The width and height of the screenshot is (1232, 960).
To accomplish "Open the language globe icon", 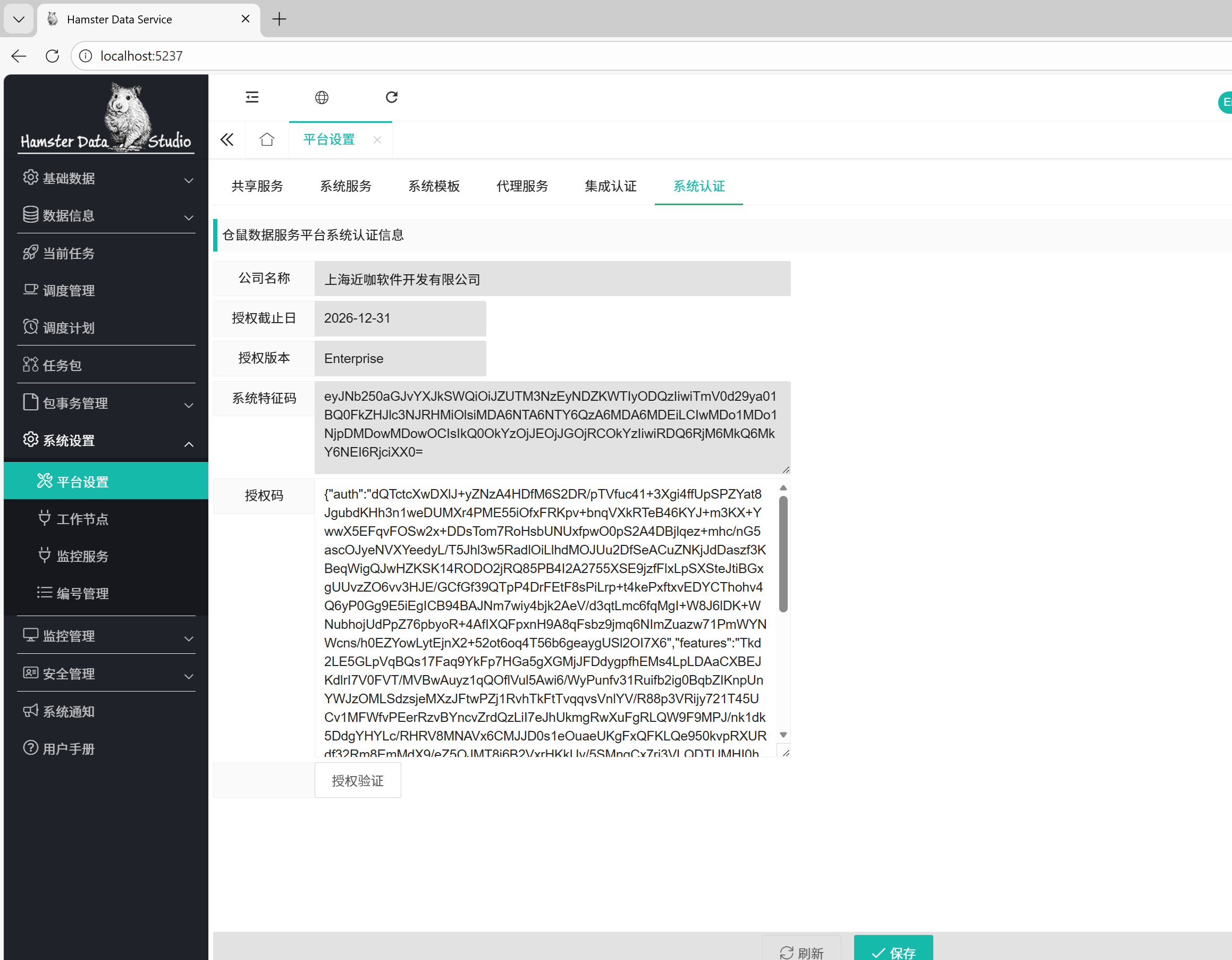I will (322, 98).
